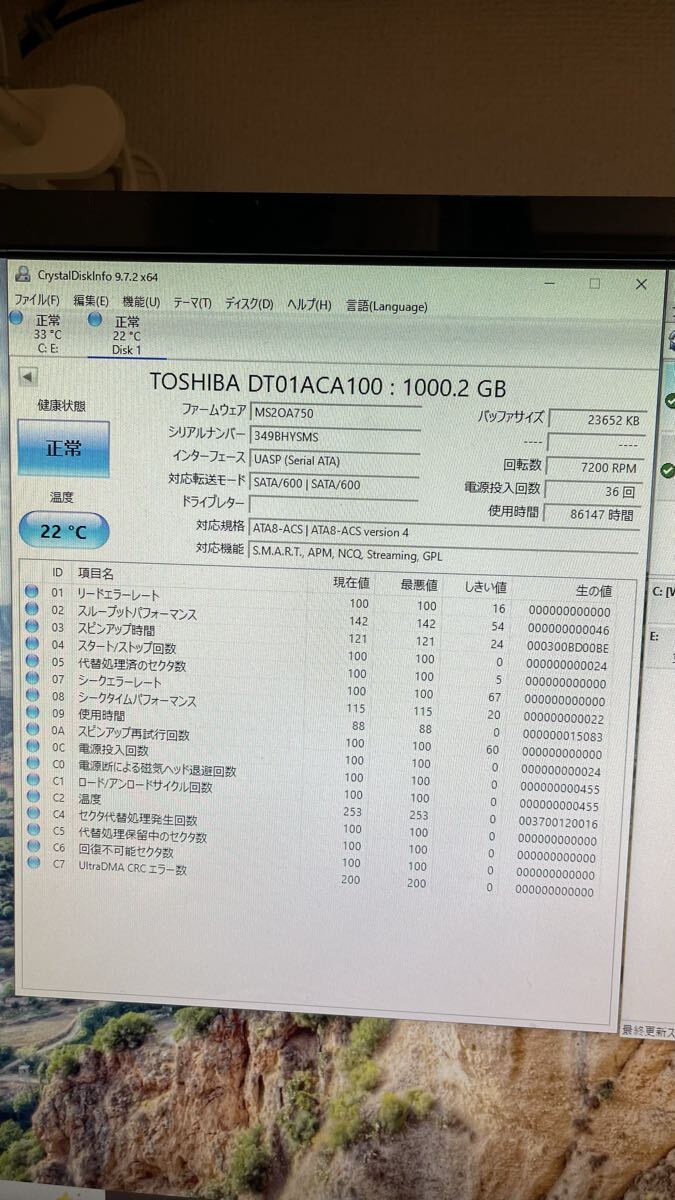Click the 22 °C temperature button

pos(63,532)
